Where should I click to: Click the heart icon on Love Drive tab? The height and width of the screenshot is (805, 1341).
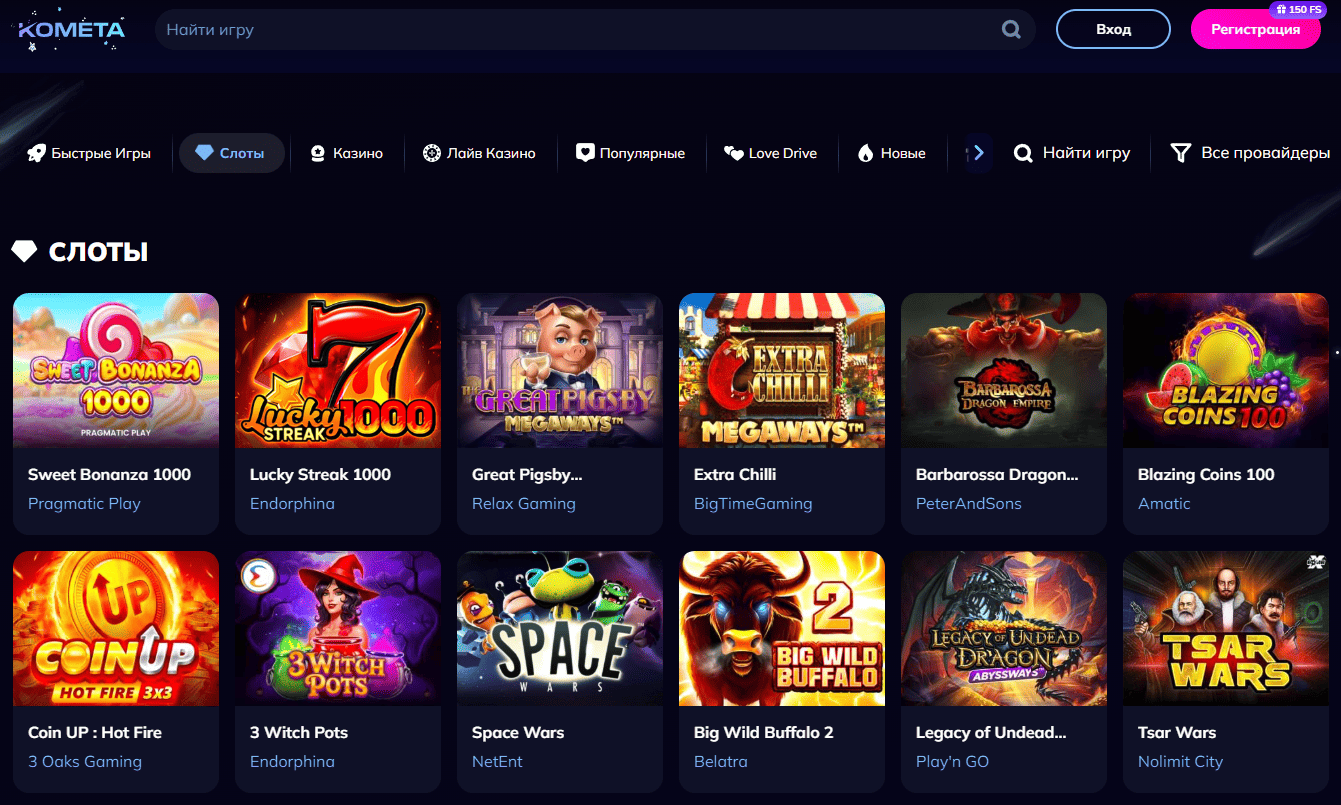734,152
